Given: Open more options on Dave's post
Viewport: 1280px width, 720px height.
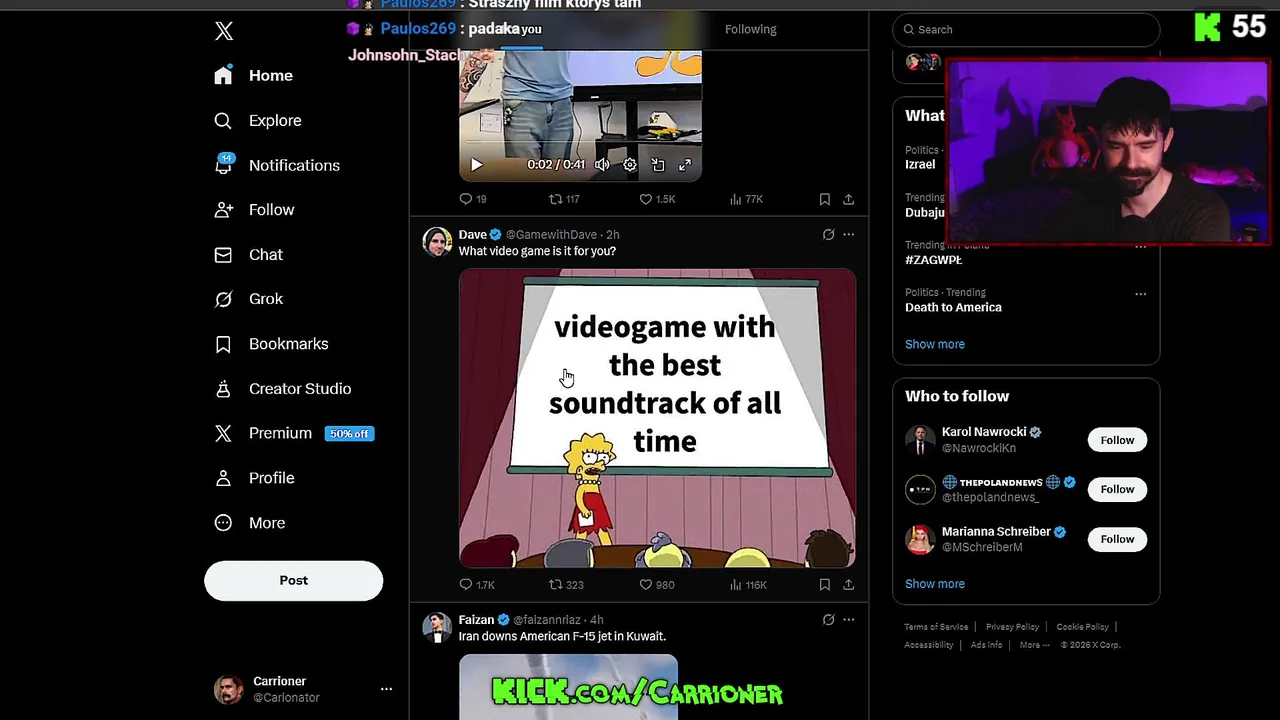Looking at the screenshot, I should tap(848, 235).
